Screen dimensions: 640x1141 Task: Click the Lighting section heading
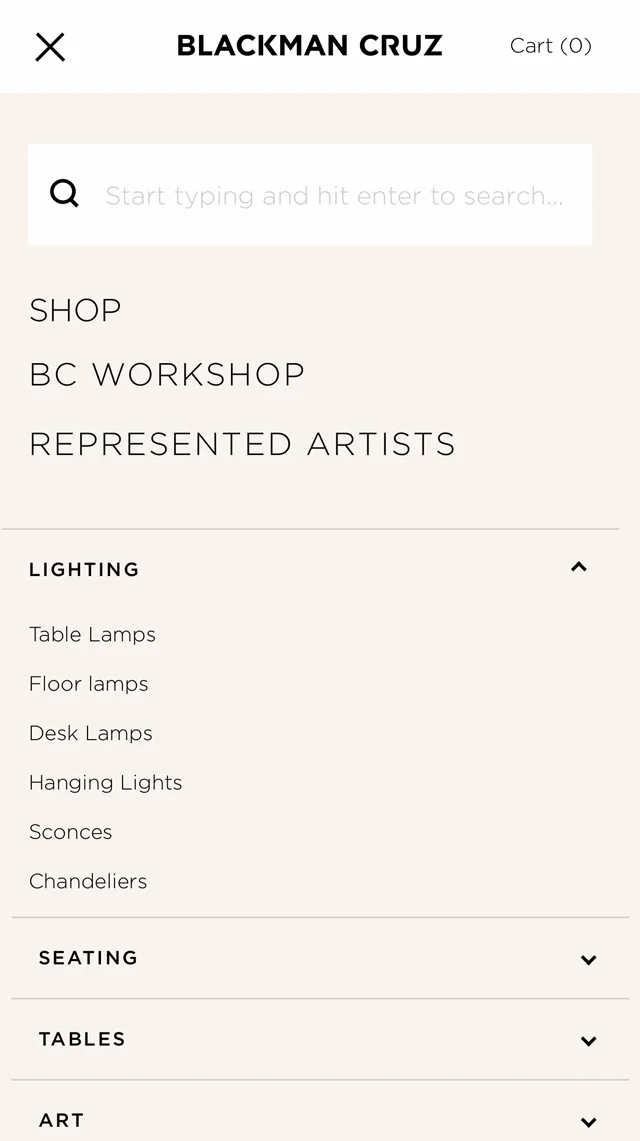point(84,570)
